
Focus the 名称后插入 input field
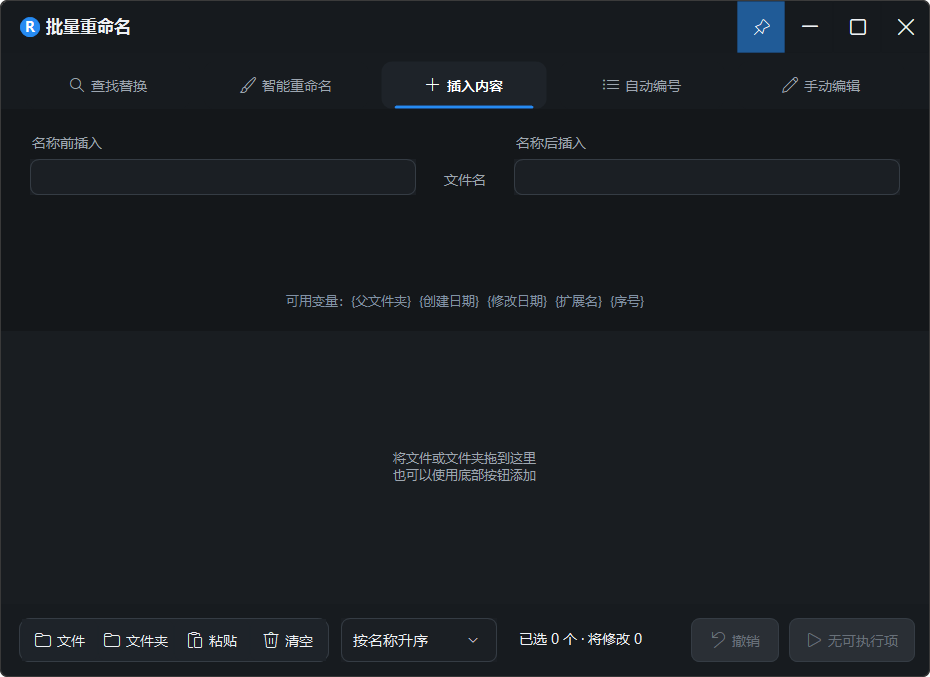[707, 177]
